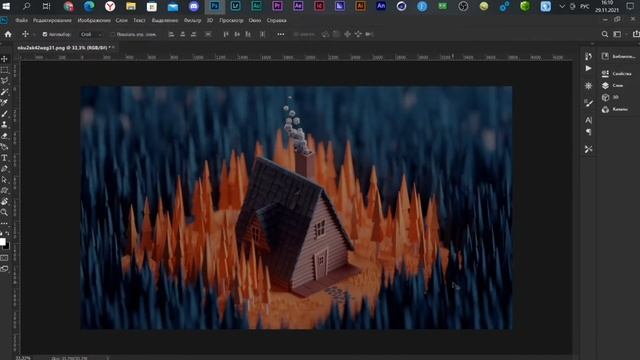640x360 pixels.
Task: Click the zoom percentage field in status bar
Action: click(x=23, y=358)
